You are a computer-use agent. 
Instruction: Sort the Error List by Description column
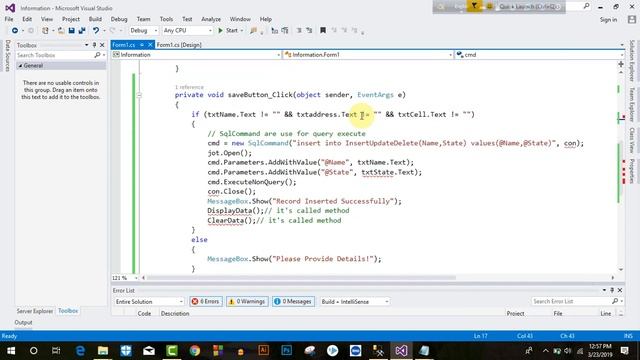[x=175, y=313]
